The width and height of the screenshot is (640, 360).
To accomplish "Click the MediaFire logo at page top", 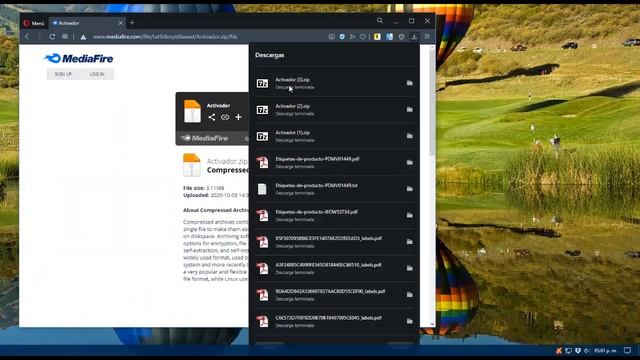I will pos(79,59).
